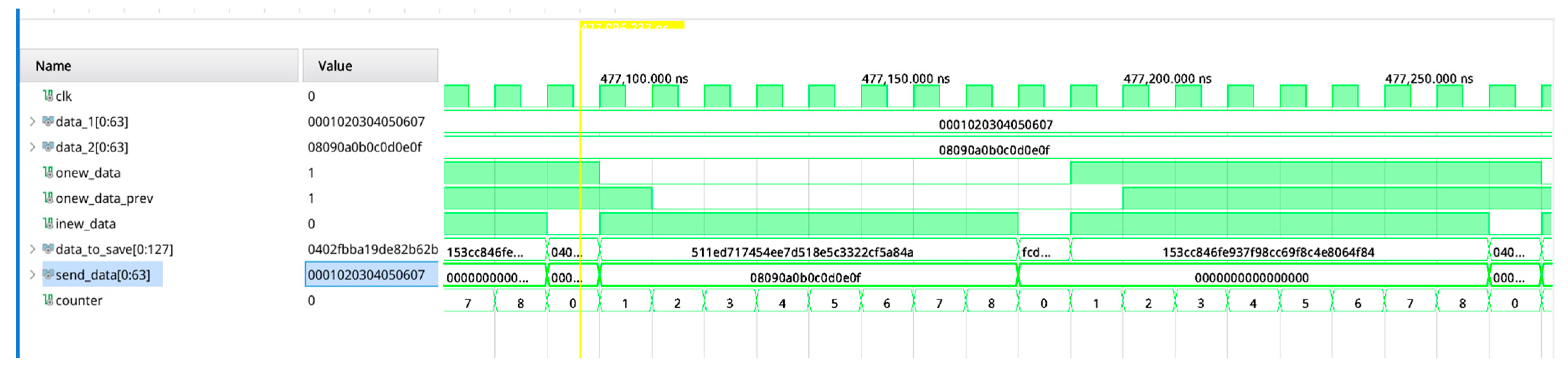
Task: Expand the send_data[0:63] bus
Action: (x=32, y=275)
